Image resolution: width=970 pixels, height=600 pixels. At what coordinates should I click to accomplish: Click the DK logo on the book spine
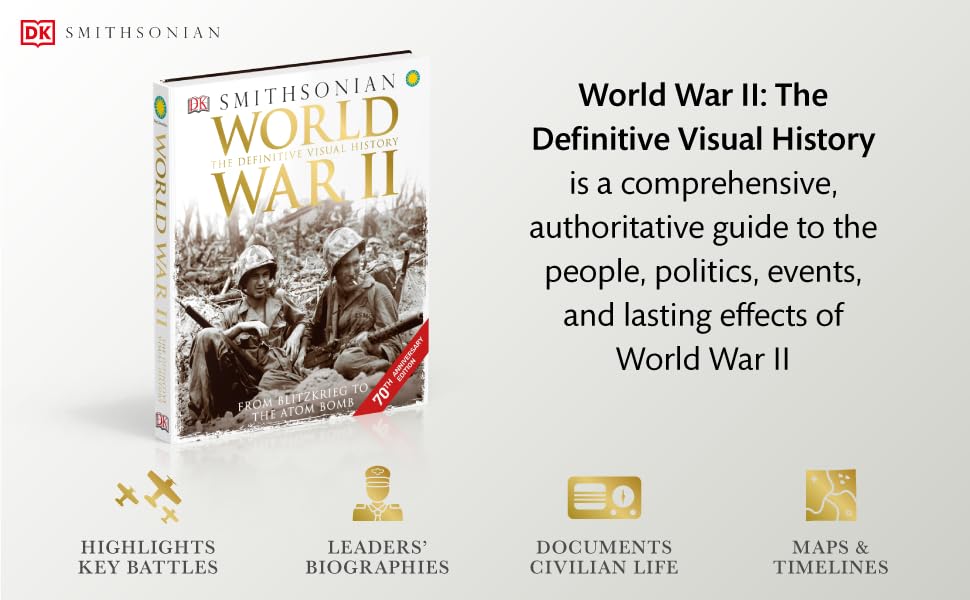click(x=162, y=421)
